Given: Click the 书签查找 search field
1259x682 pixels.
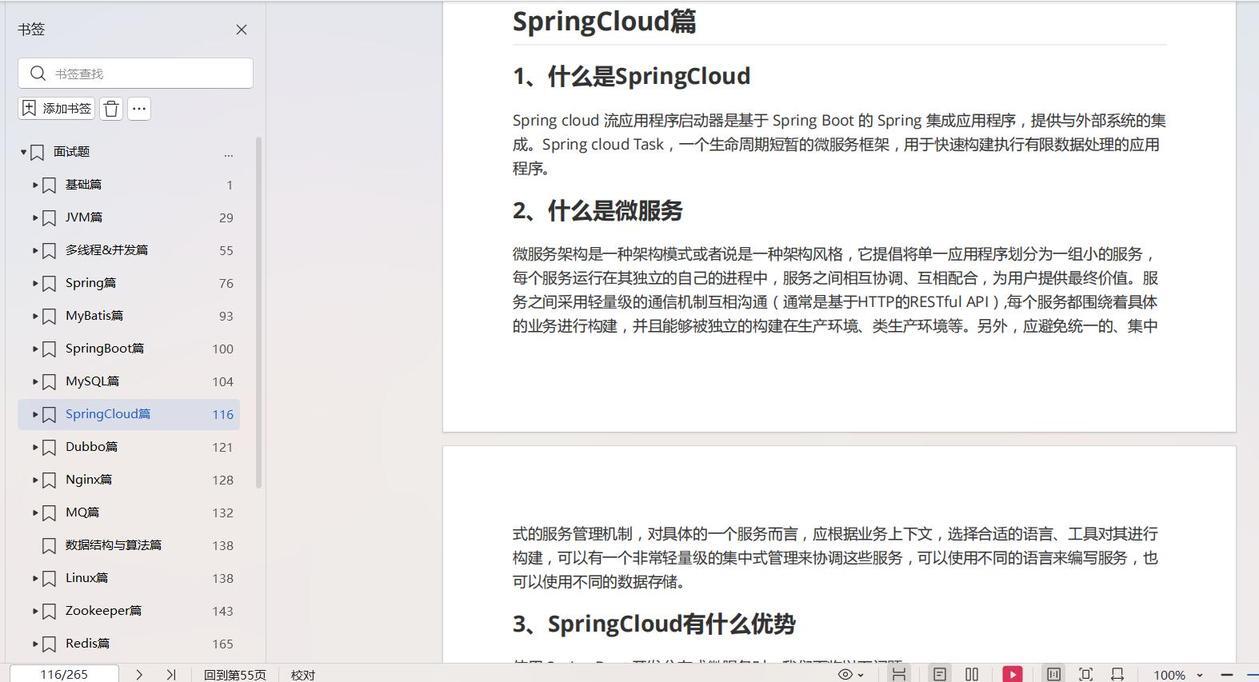Looking at the screenshot, I should click(x=135, y=73).
